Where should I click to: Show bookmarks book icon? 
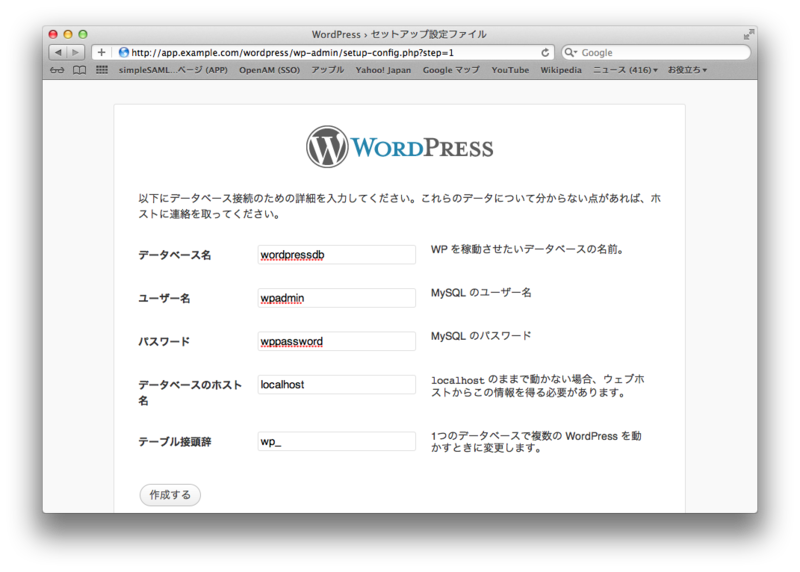point(79,70)
